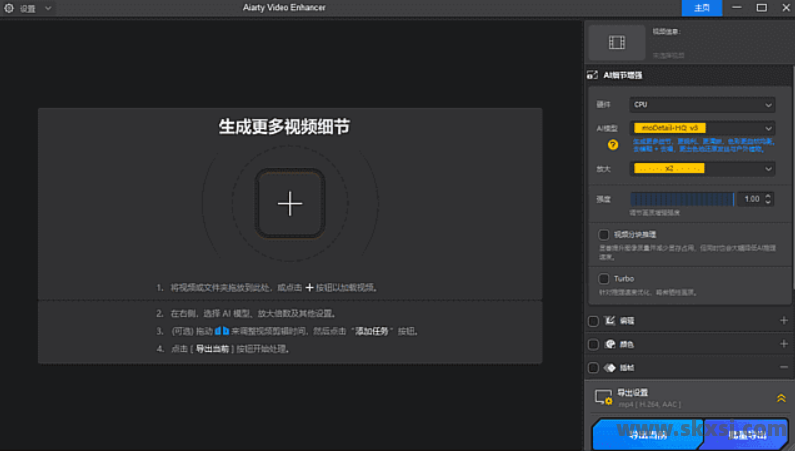Enable the video tiling checkbox (视频分块处理)
This screenshot has height=451, width=795.
click(x=604, y=235)
